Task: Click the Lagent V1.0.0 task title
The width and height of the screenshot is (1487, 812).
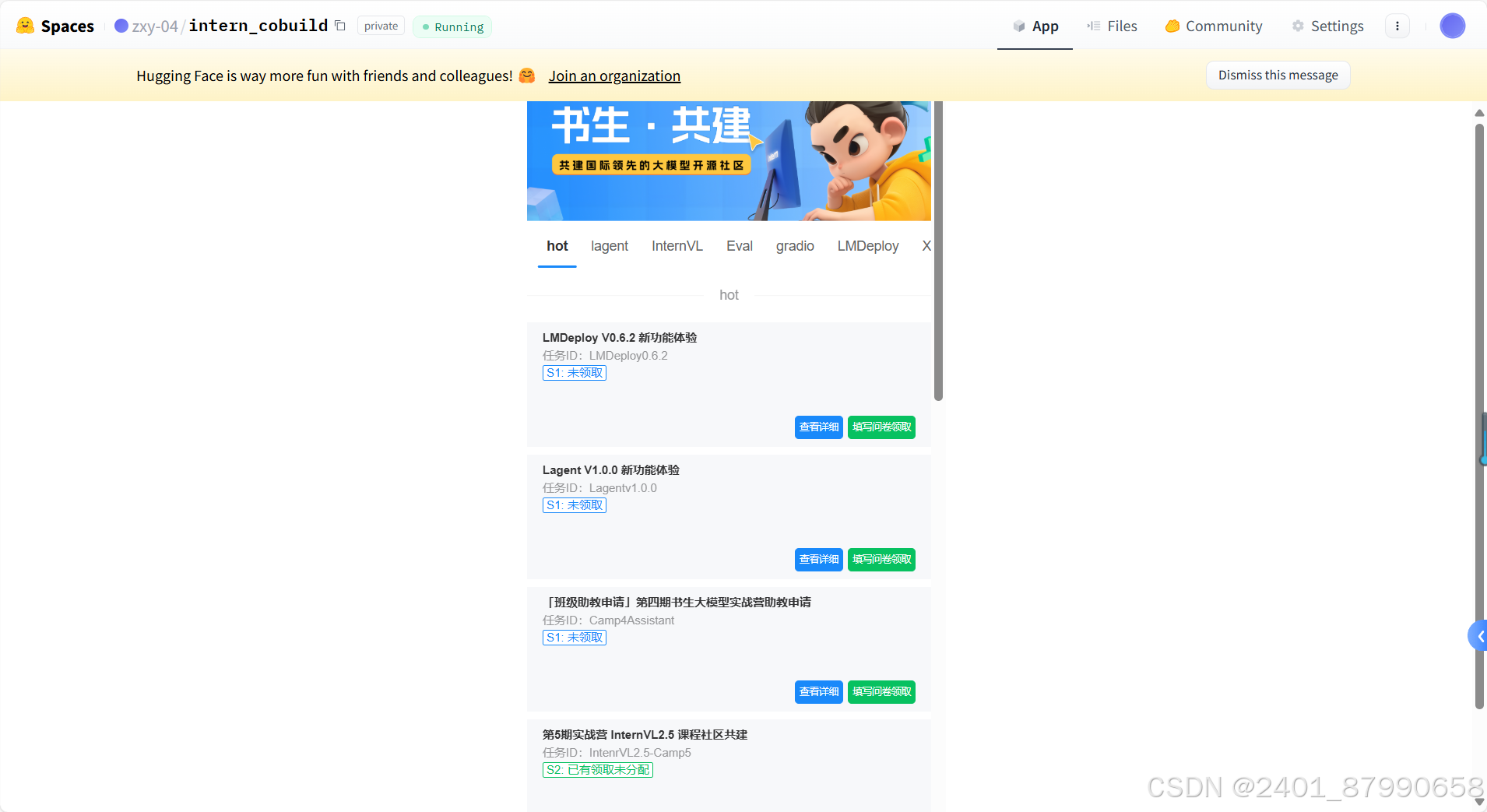Action: point(611,469)
